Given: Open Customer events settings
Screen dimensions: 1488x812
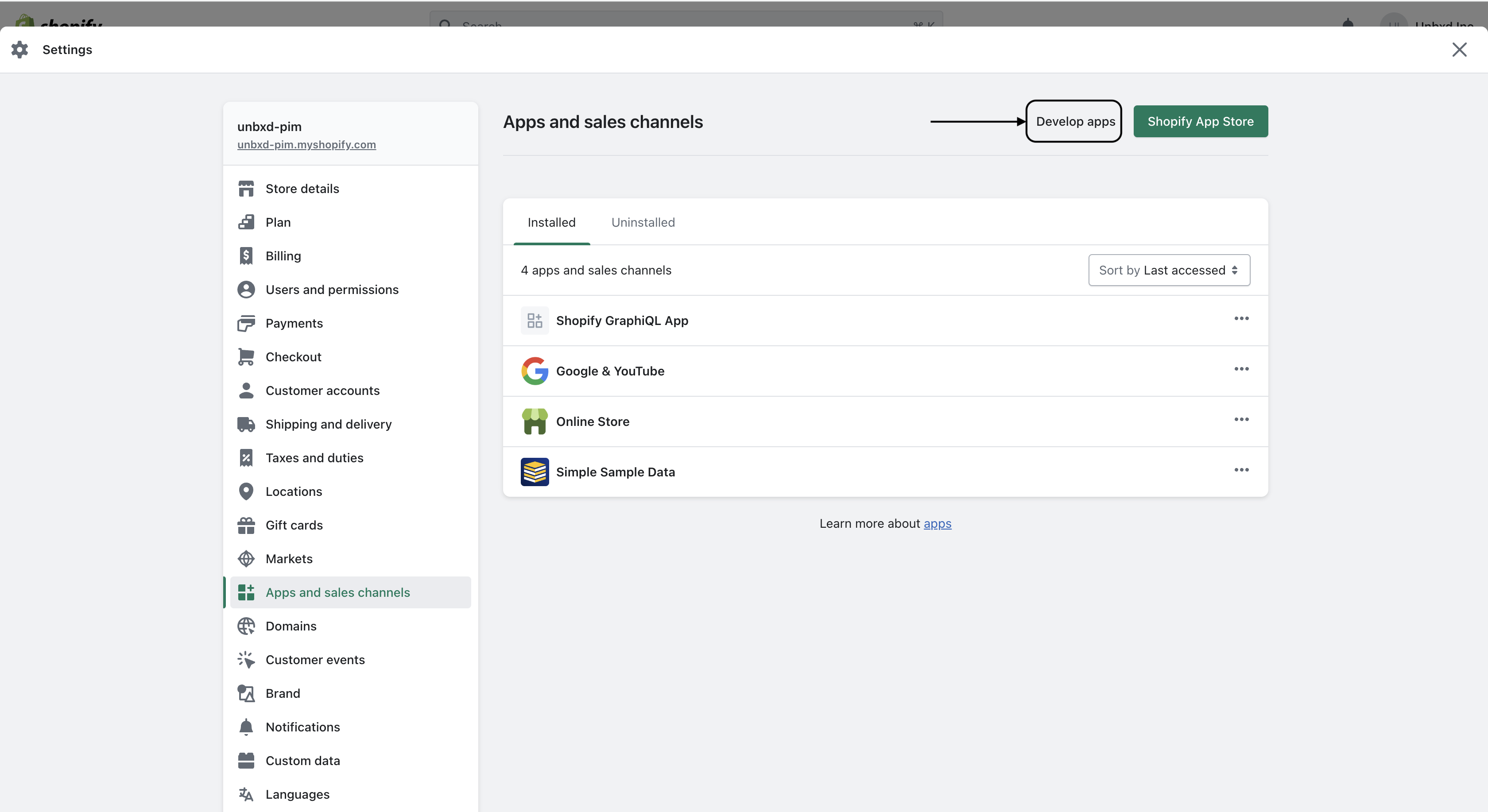Looking at the screenshot, I should (x=351, y=660).
